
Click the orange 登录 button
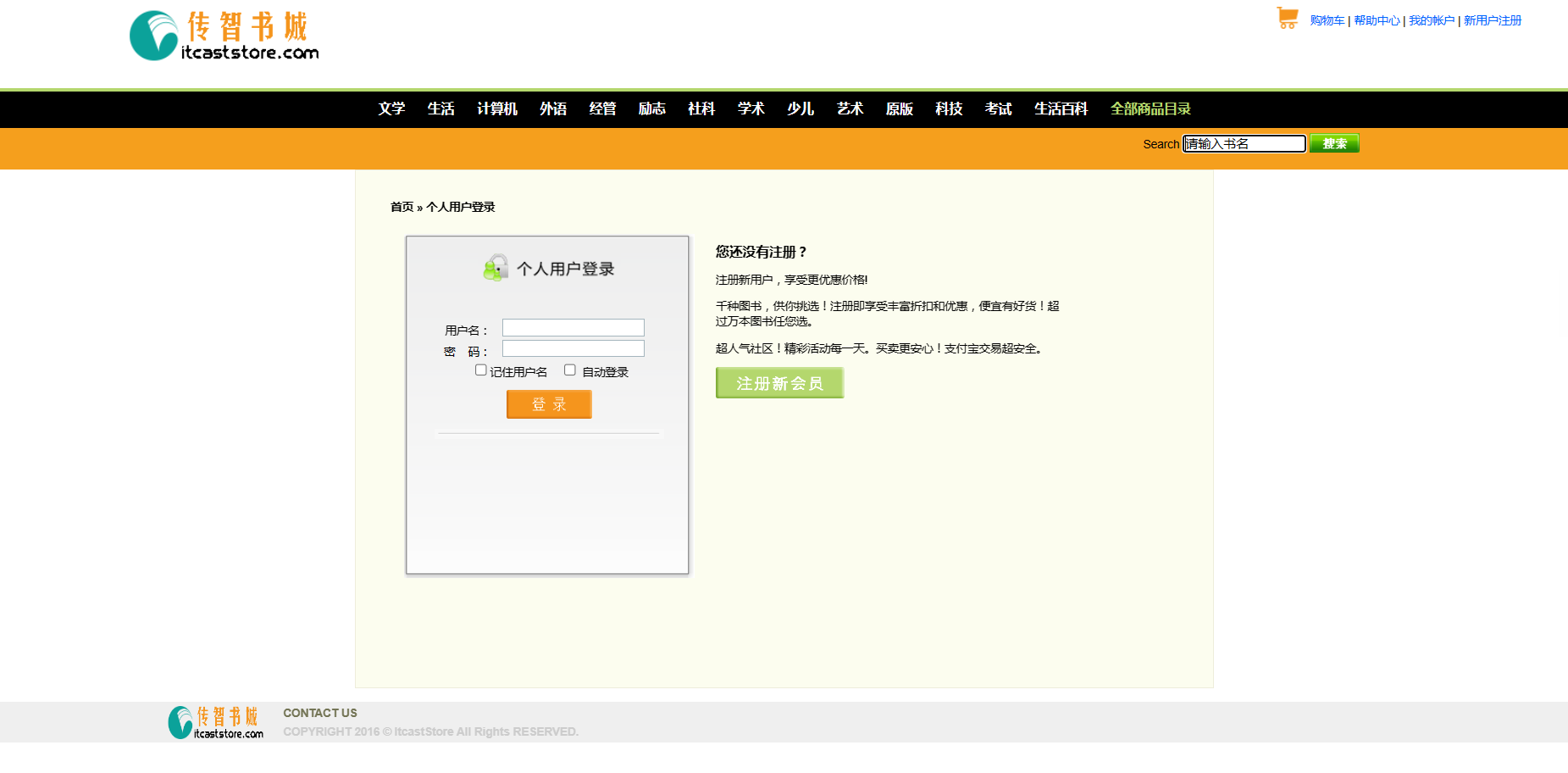tap(549, 404)
